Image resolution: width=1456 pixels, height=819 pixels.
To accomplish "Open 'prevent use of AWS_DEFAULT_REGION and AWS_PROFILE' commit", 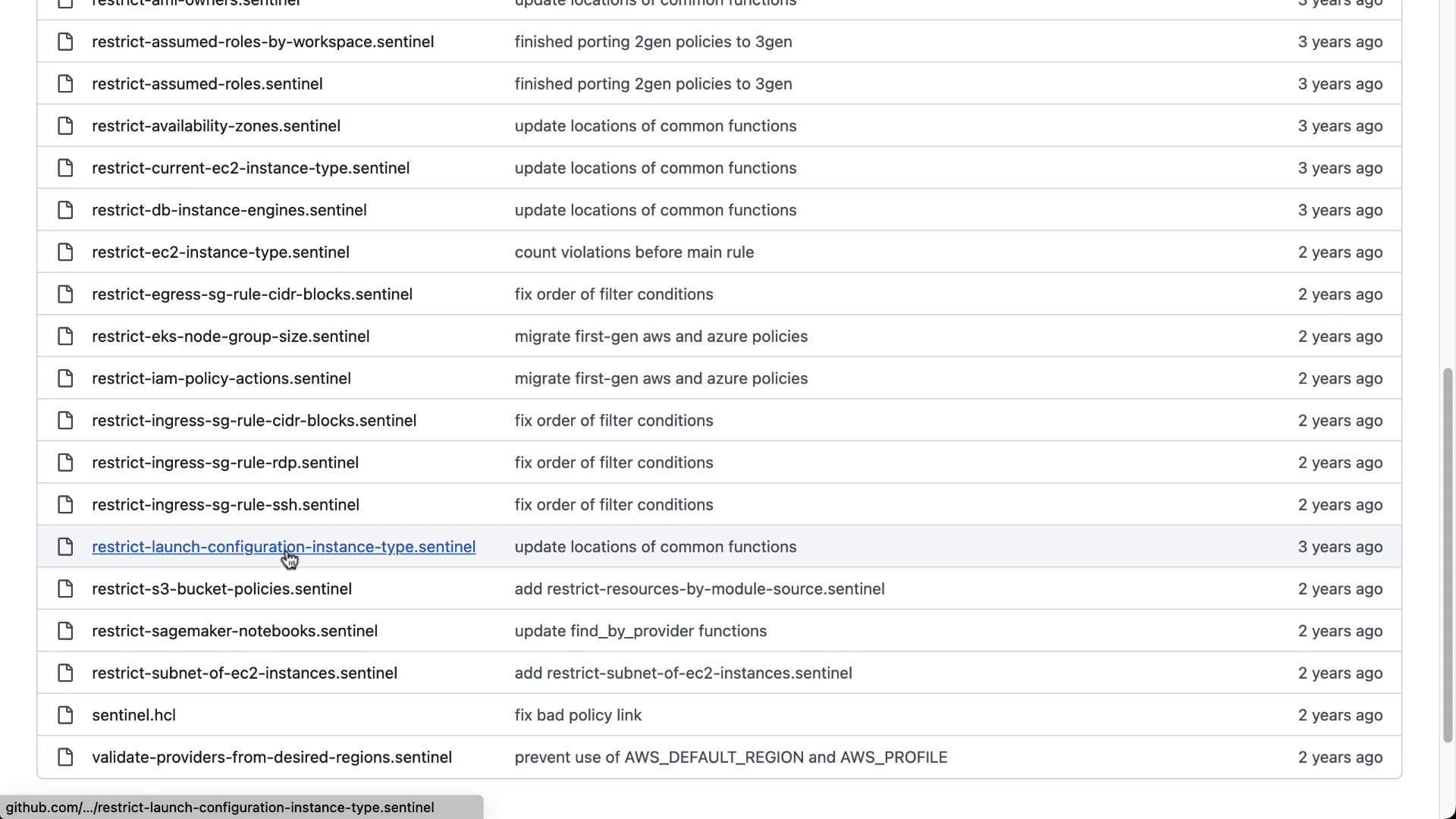I will [730, 758].
